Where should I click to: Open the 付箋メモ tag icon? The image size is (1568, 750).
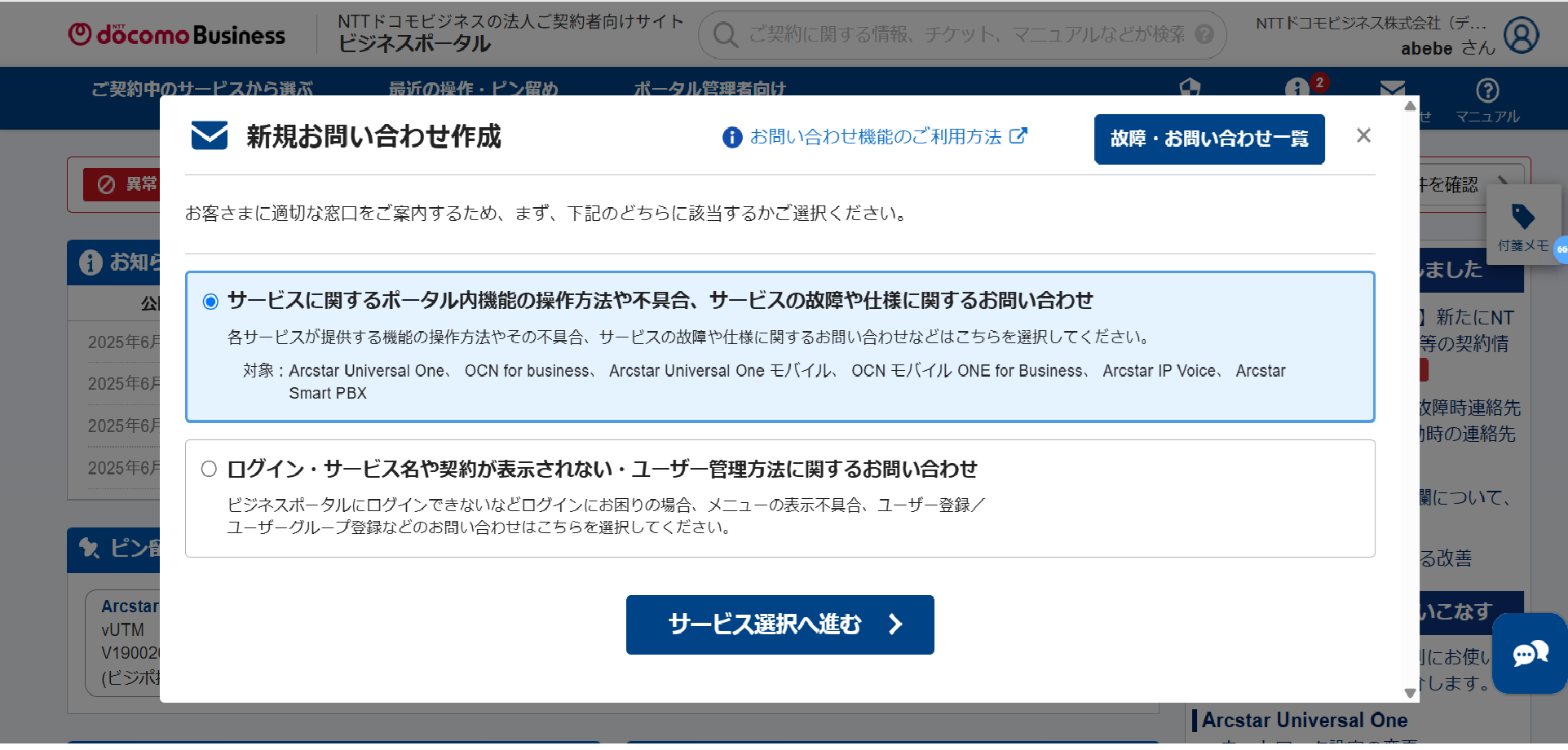pyautogui.click(x=1523, y=227)
